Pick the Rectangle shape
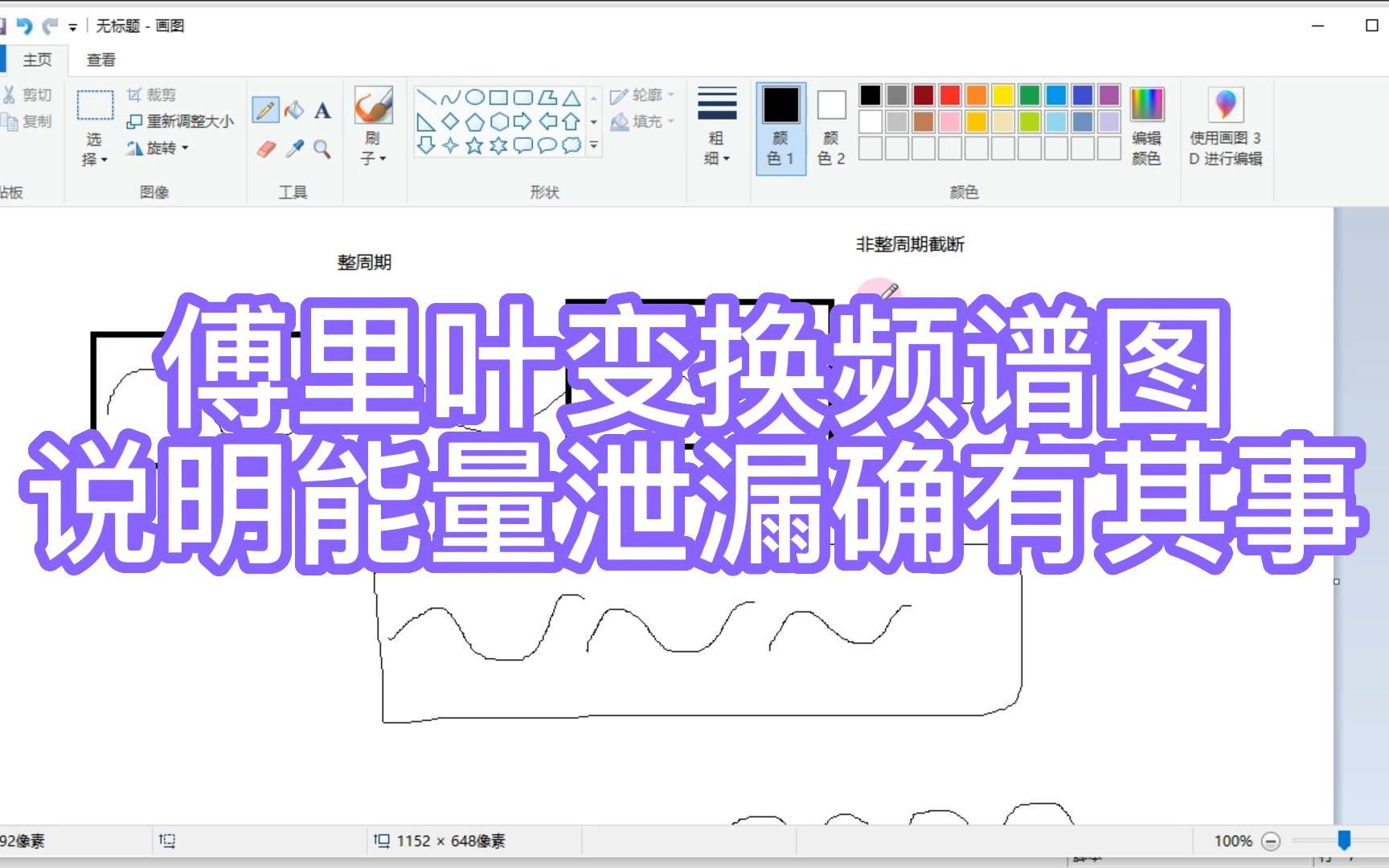This screenshot has height=868, width=1389. coord(499,98)
